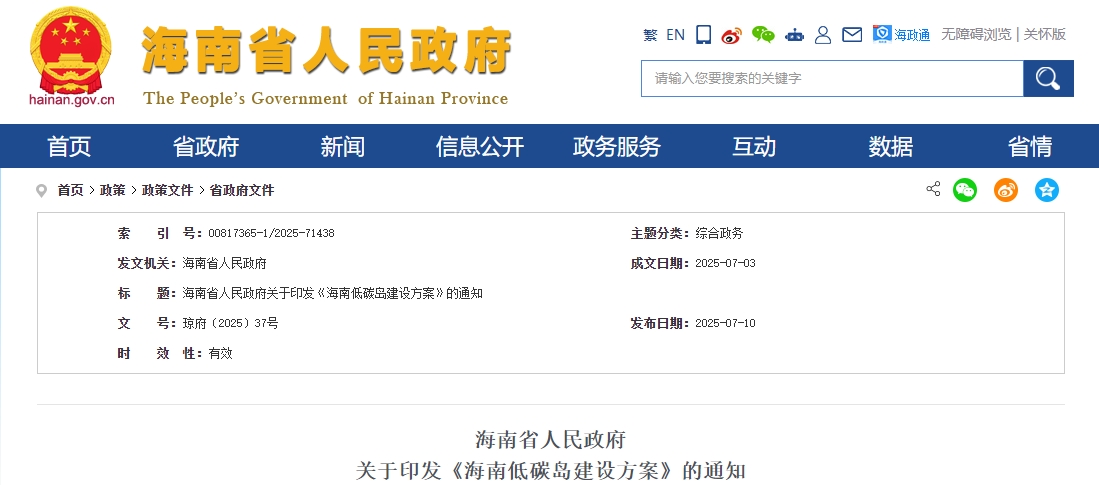This screenshot has width=1099, height=485.
Task: Click the user profile icon
Action: (x=823, y=35)
